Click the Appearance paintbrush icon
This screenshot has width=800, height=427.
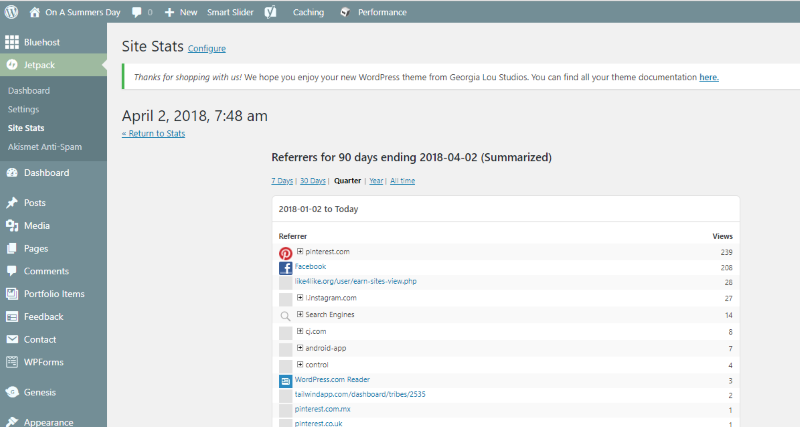tap(12, 422)
